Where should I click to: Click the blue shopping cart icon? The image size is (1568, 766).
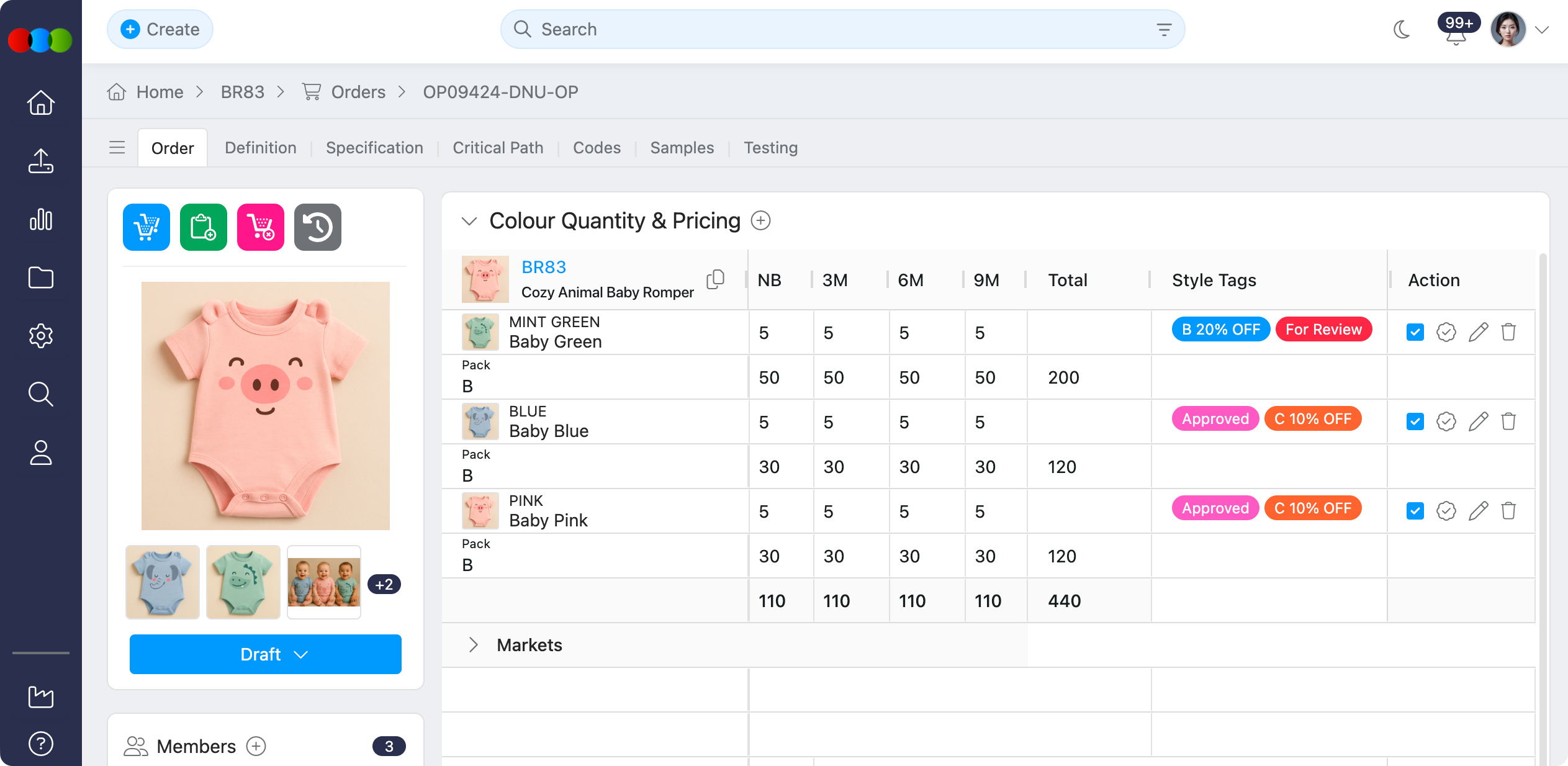[x=146, y=227]
